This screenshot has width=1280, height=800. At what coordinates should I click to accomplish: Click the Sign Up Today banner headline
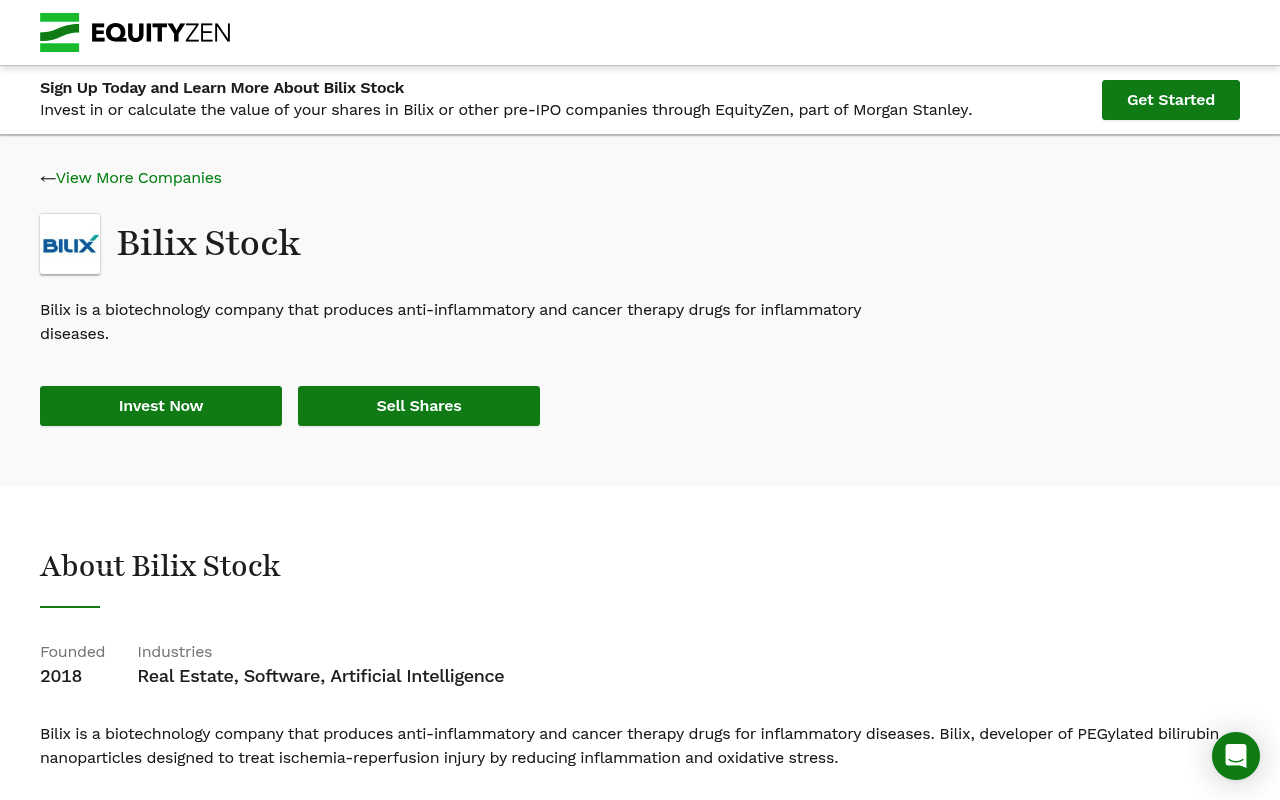222,88
